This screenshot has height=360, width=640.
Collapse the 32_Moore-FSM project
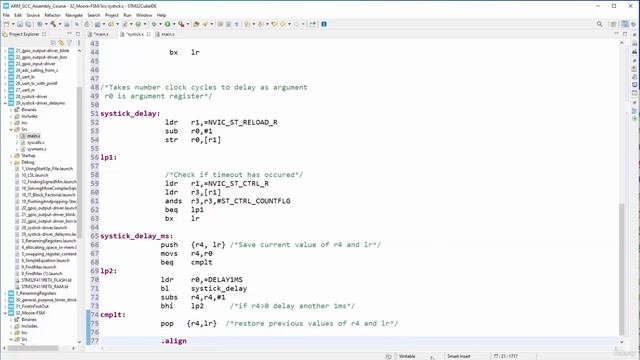[x=5, y=313]
